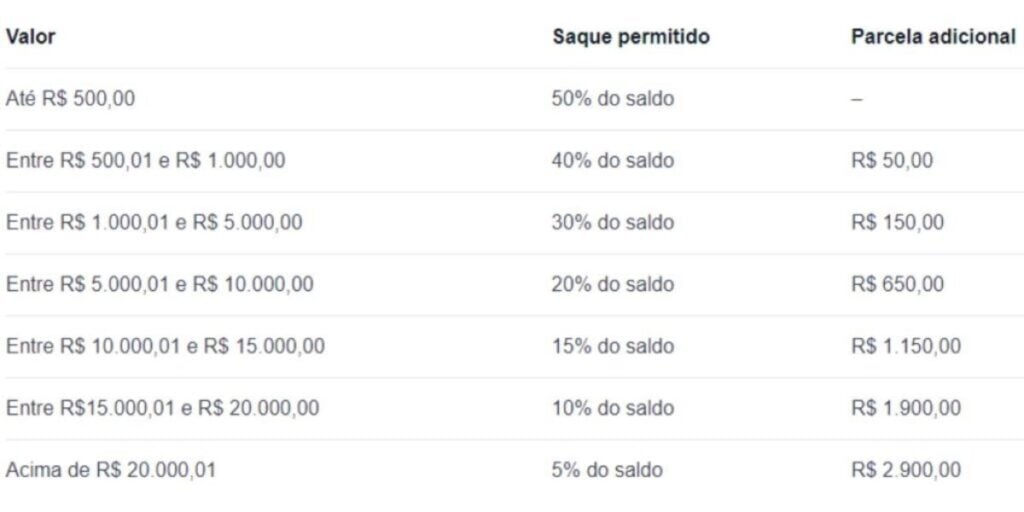This screenshot has height=512, width=1024.
Task: Select the "Acima de R$ 20.000,01" cell
Action: pyautogui.click(x=111, y=470)
